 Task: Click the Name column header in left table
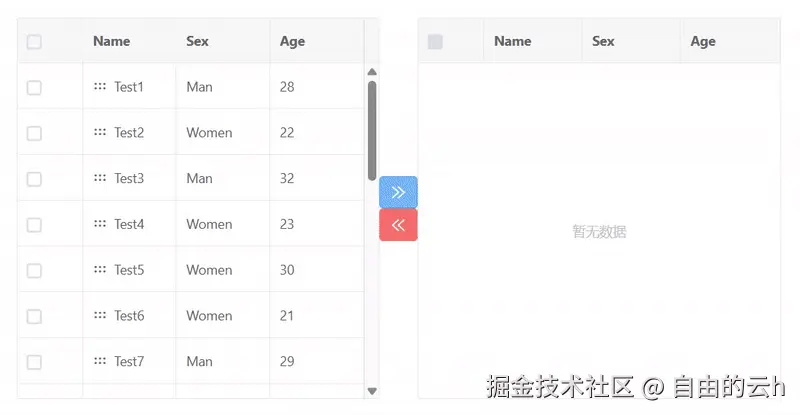point(112,41)
